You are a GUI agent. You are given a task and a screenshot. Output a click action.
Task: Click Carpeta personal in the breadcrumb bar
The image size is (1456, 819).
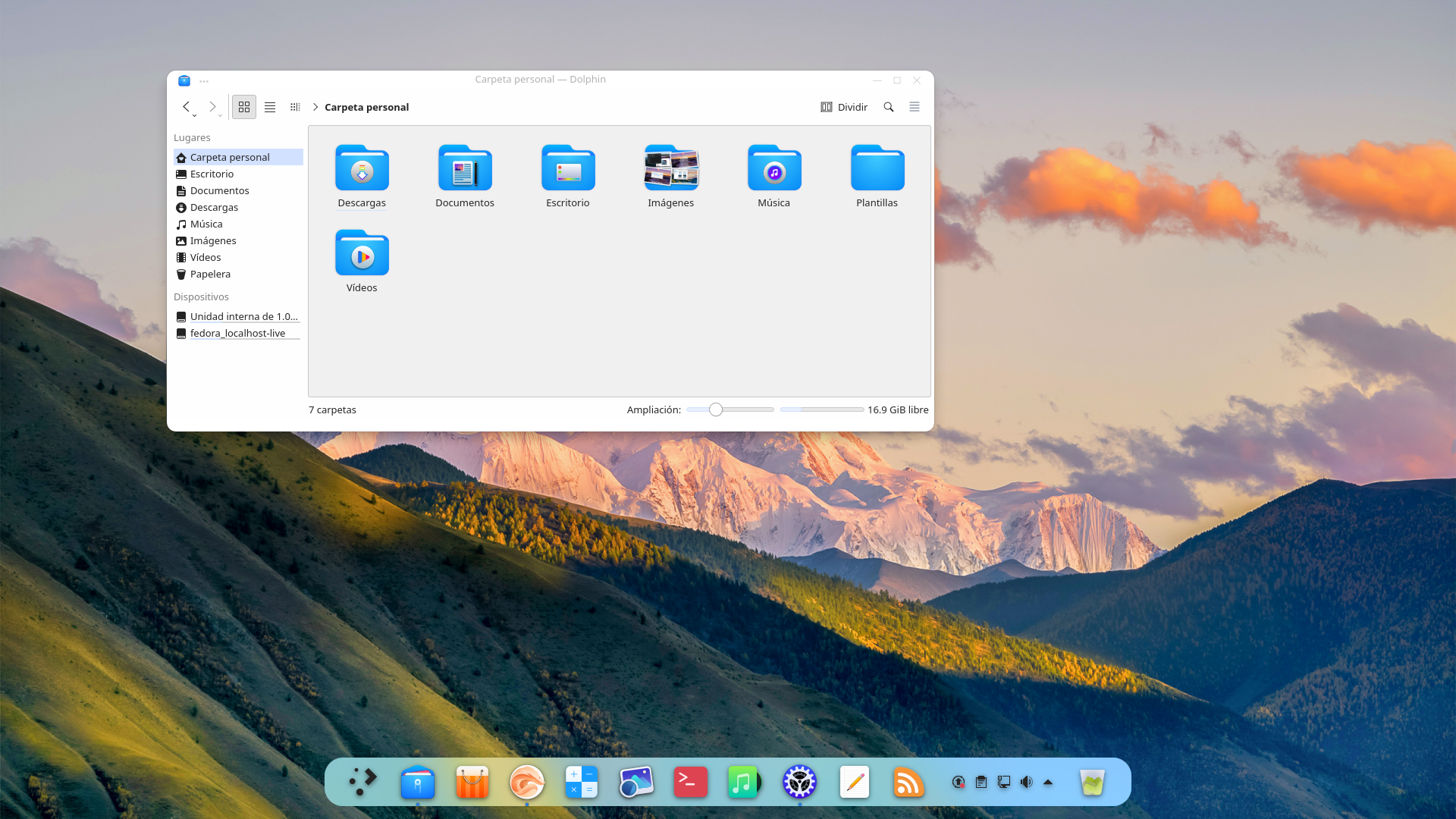367,107
